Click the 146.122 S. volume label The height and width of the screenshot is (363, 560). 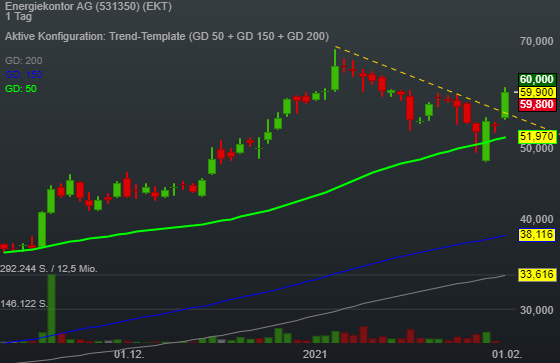24,304
